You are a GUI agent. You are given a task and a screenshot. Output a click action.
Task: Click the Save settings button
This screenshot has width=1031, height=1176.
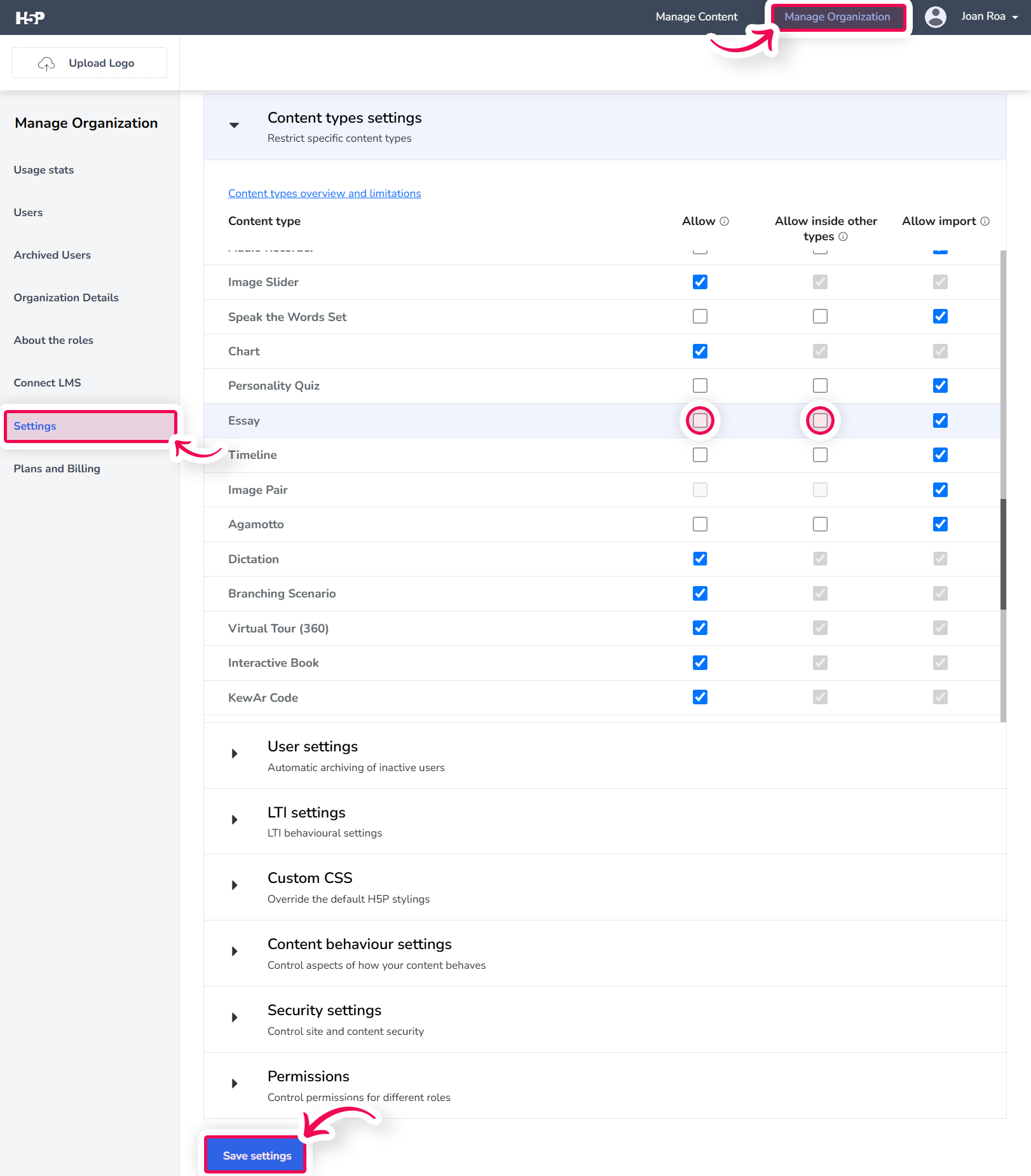(x=256, y=1156)
